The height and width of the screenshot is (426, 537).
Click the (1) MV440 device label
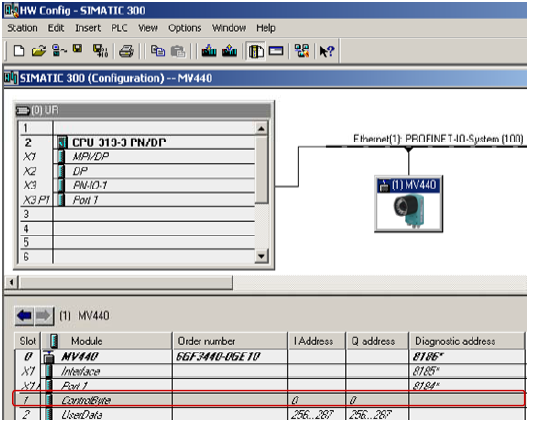[x=414, y=185]
